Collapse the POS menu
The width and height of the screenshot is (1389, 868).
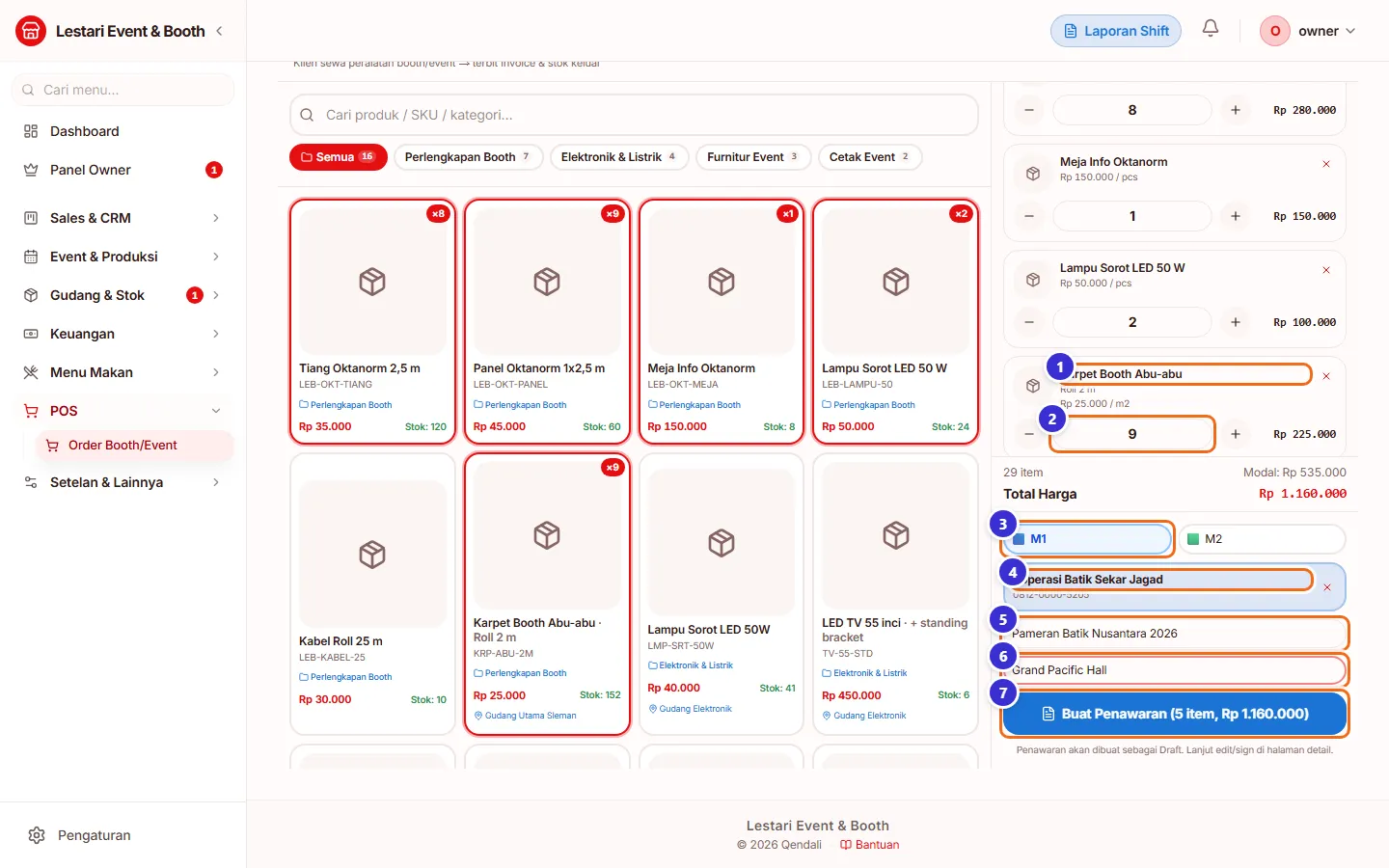(x=122, y=411)
